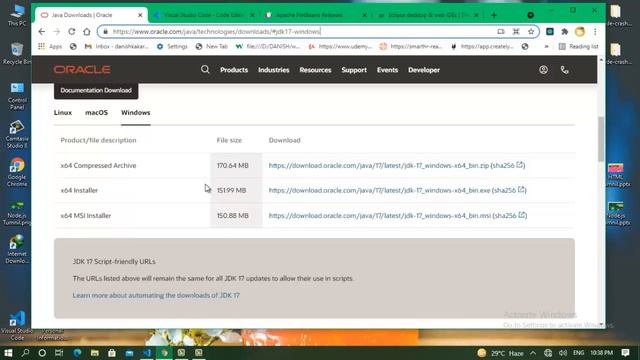Click the address bar URL field
The width and height of the screenshot is (640, 360).
tap(302, 31)
